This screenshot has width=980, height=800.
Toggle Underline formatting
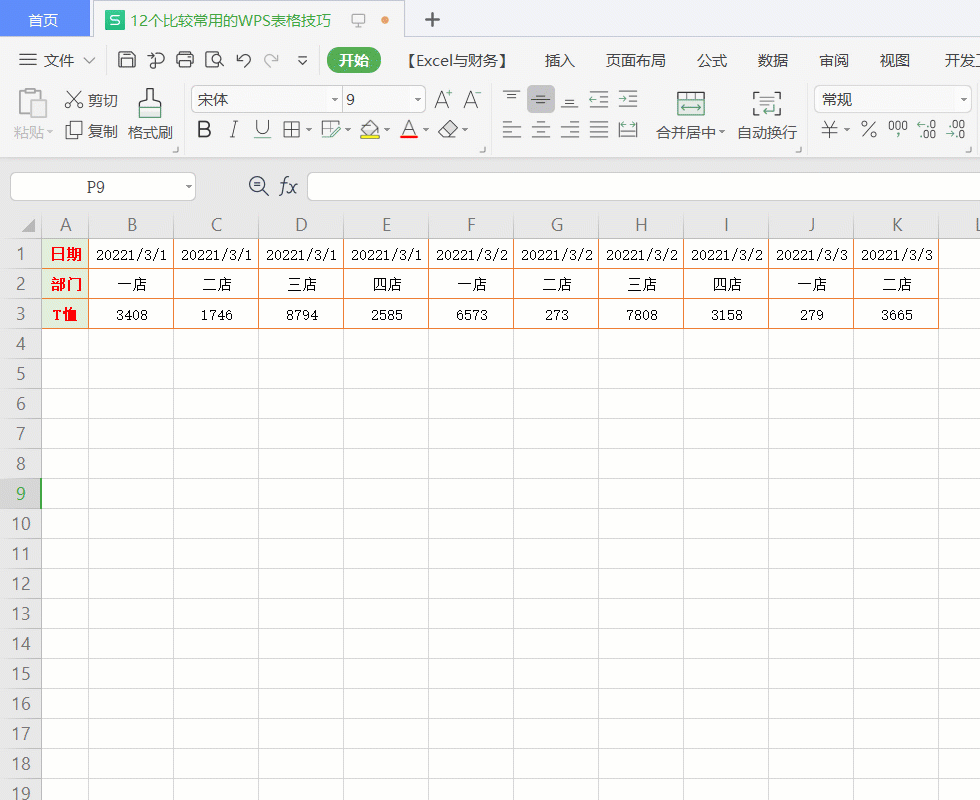pos(262,130)
